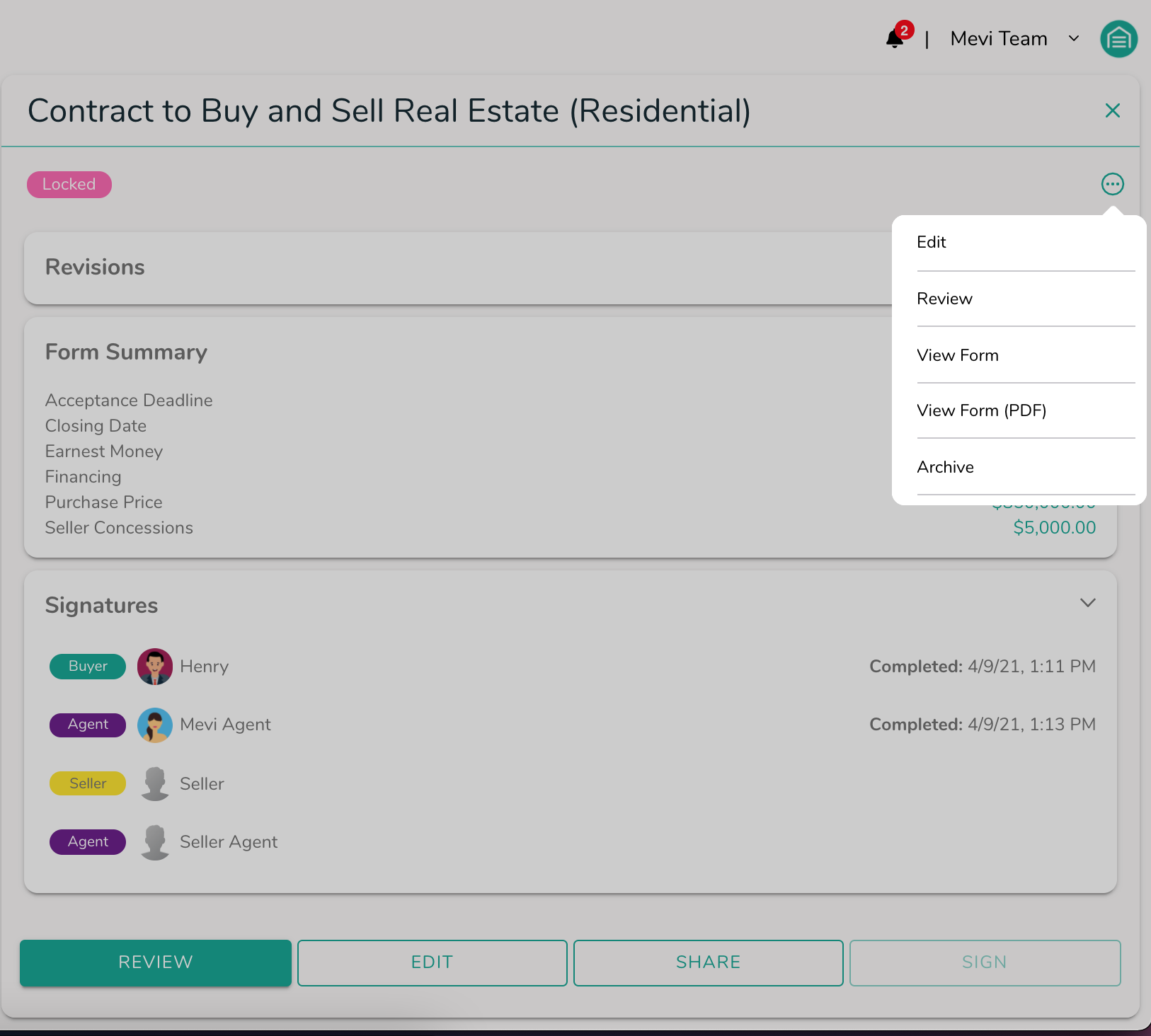Click the EDIT button at bottom

tap(432, 962)
